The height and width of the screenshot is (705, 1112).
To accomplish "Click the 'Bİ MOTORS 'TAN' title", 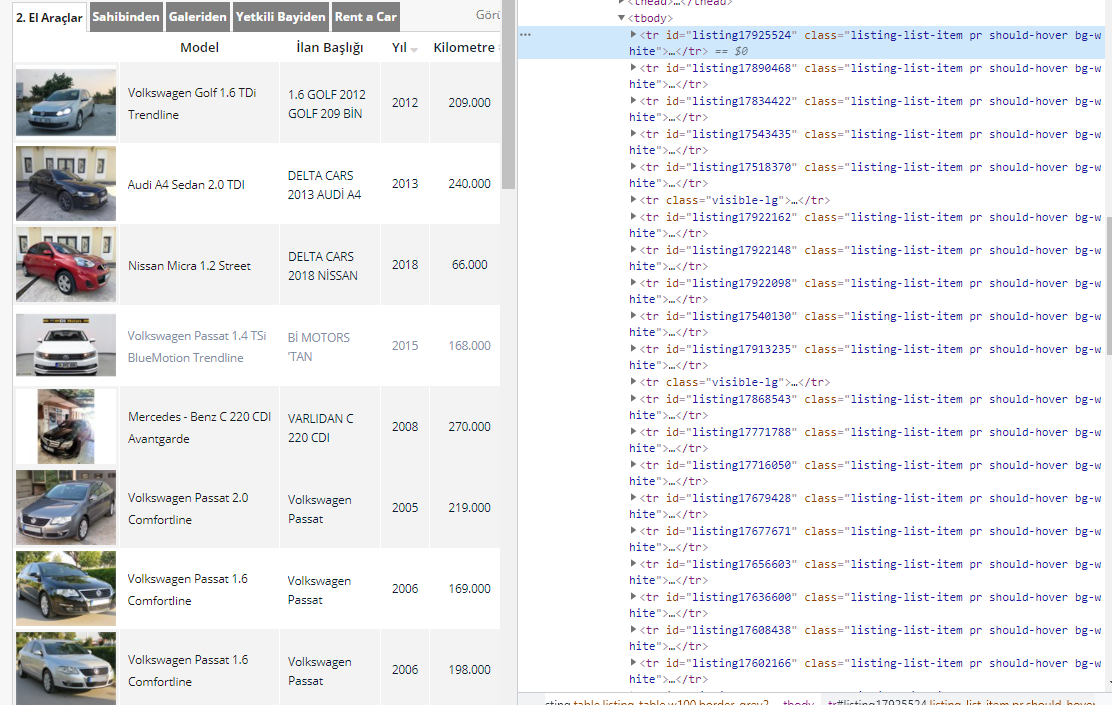I will tap(318, 347).
